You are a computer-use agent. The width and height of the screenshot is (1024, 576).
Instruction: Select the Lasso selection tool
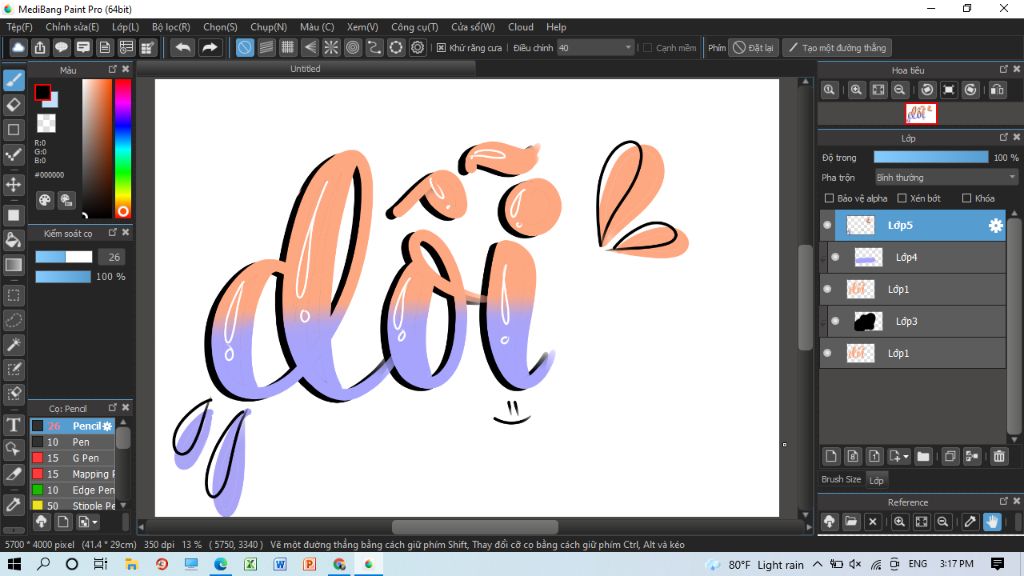(x=14, y=320)
